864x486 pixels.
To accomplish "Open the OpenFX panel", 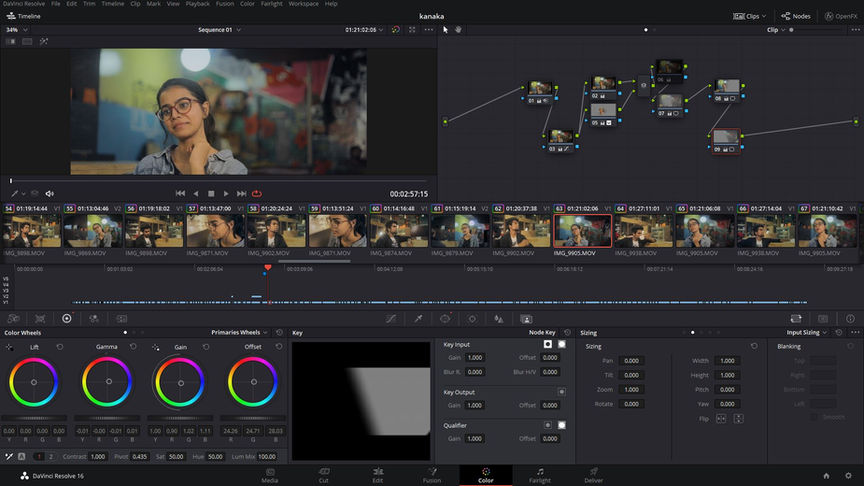I will point(840,16).
